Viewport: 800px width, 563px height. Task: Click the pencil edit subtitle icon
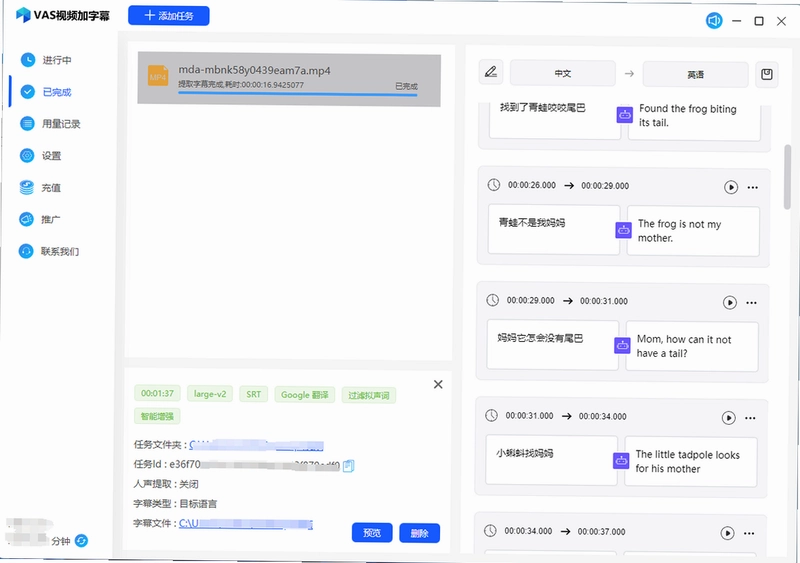pyautogui.click(x=491, y=72)
